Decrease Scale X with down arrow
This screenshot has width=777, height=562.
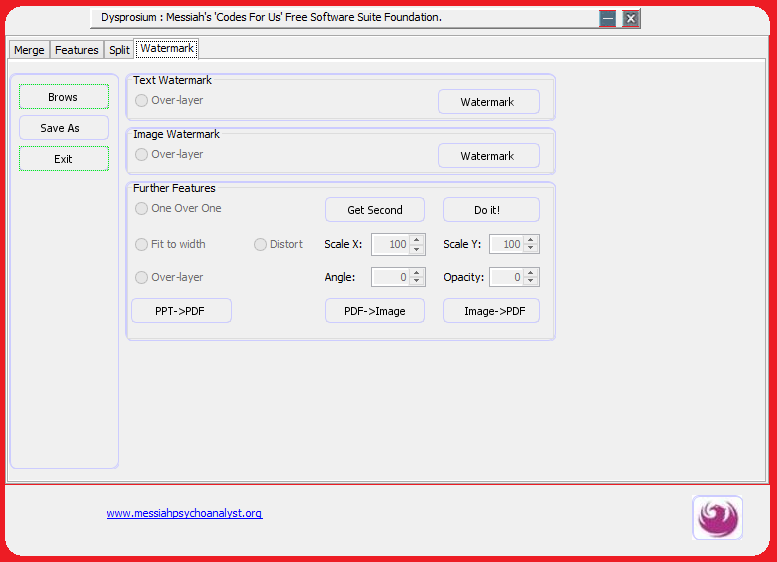pyautogui.click(x=417, y=249)
